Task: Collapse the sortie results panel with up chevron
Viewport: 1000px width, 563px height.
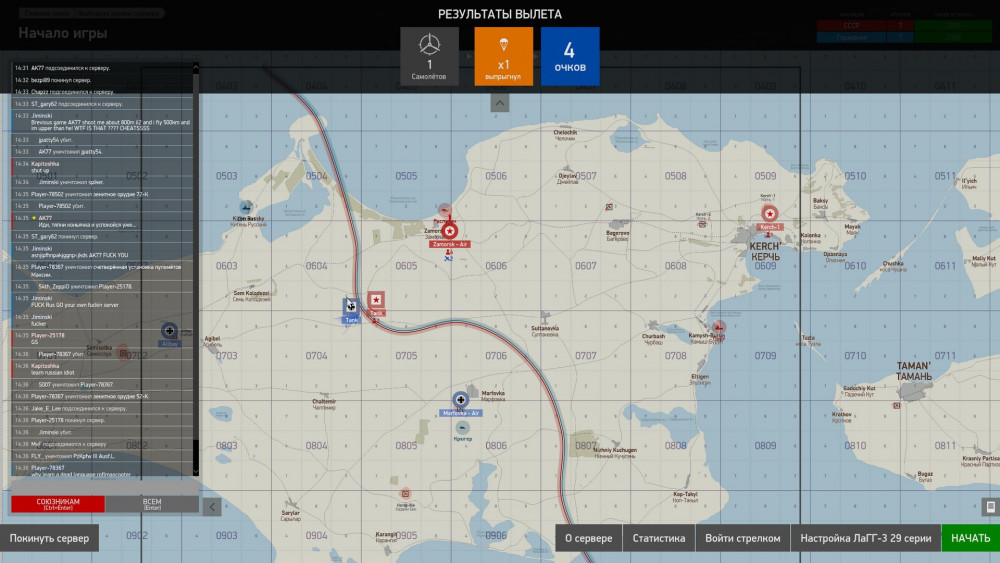Action: click(499, 103)
